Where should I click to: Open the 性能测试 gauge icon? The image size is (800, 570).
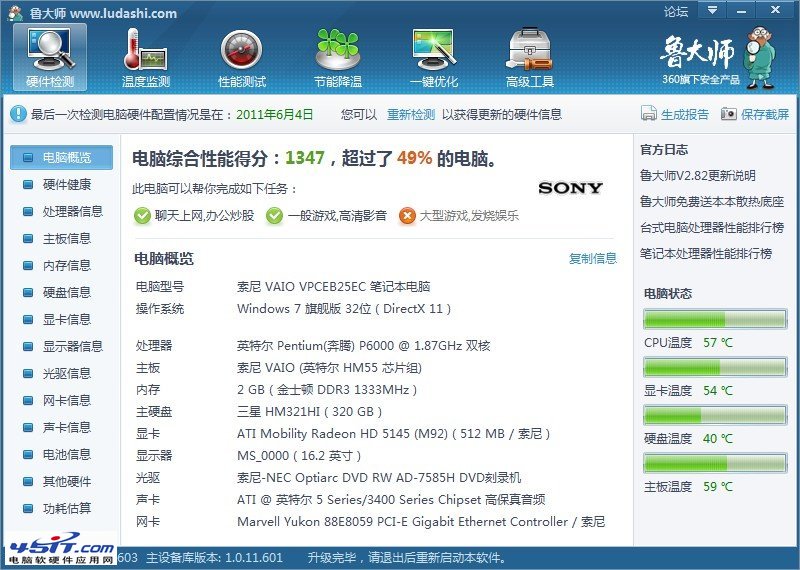coord(242,58)
